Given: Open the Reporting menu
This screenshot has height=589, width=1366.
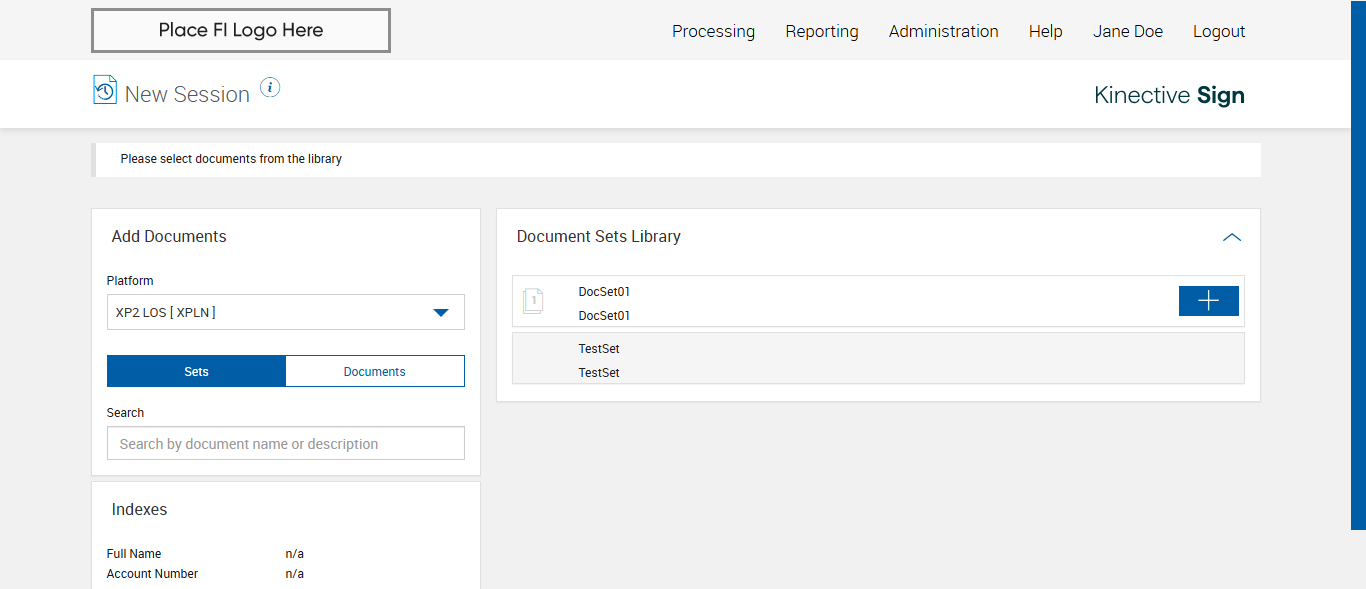Looking at the screenshot, I should [x=822, y=31].
